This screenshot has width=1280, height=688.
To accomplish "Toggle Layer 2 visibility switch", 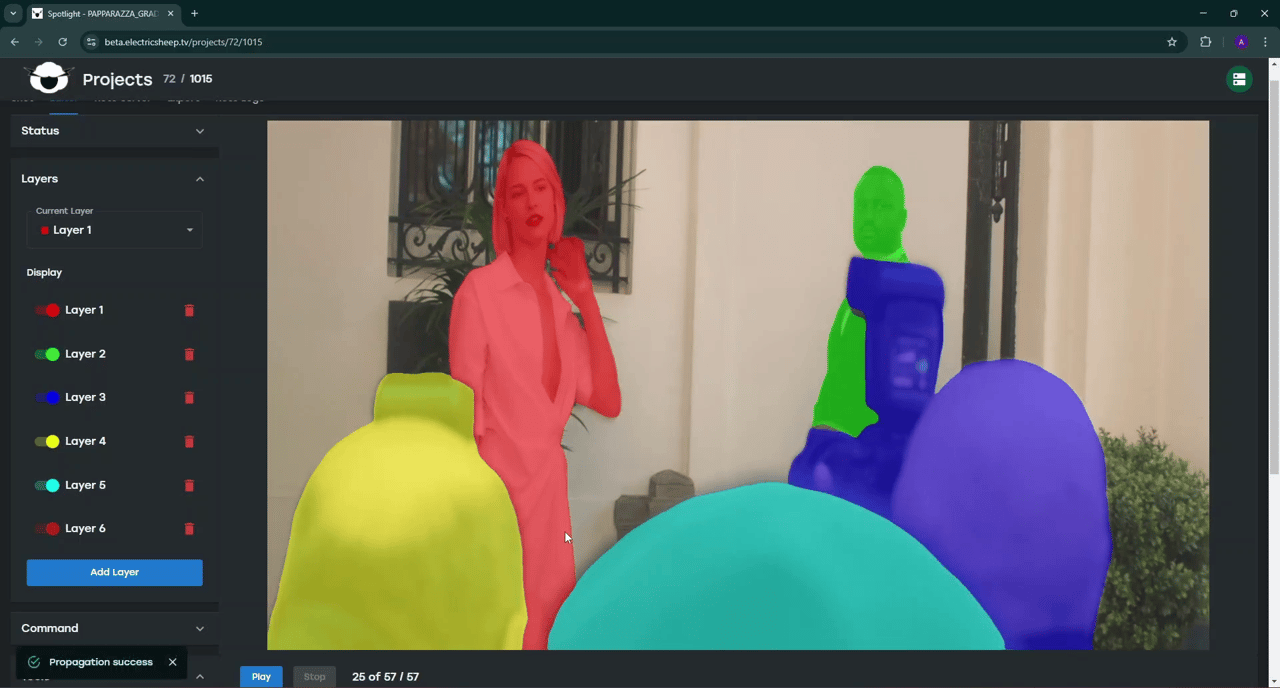I will (x=47, y=354).
